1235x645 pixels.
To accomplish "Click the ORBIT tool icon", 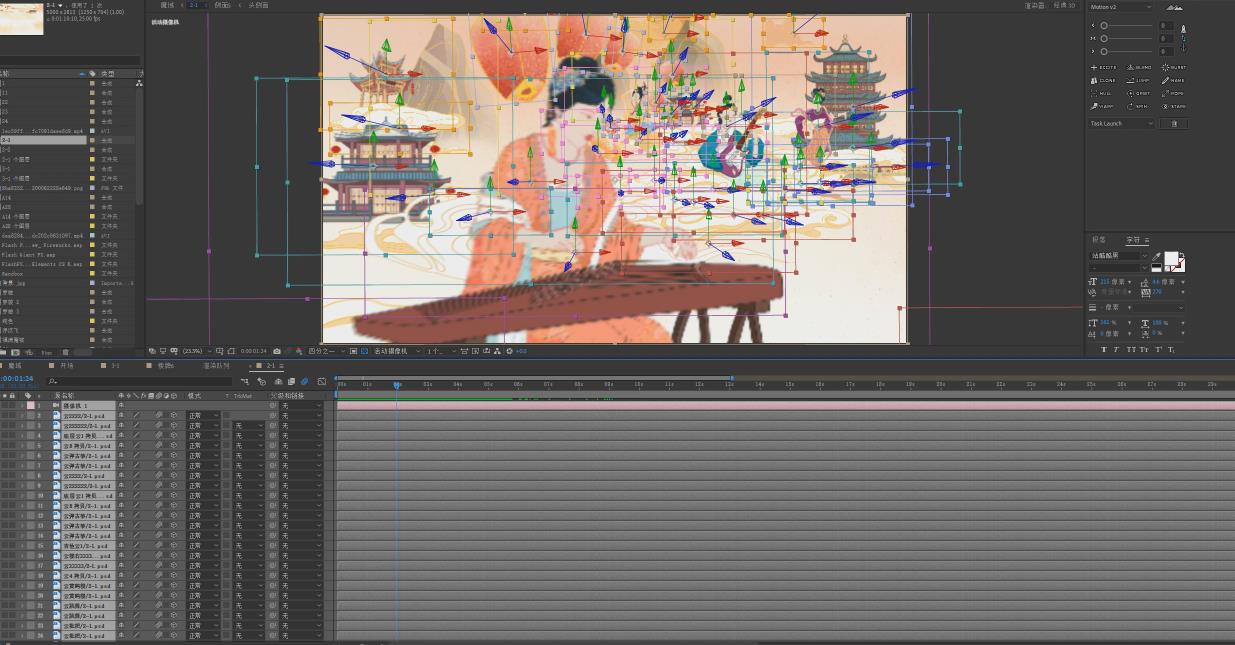I will [x=1139, y=93].
